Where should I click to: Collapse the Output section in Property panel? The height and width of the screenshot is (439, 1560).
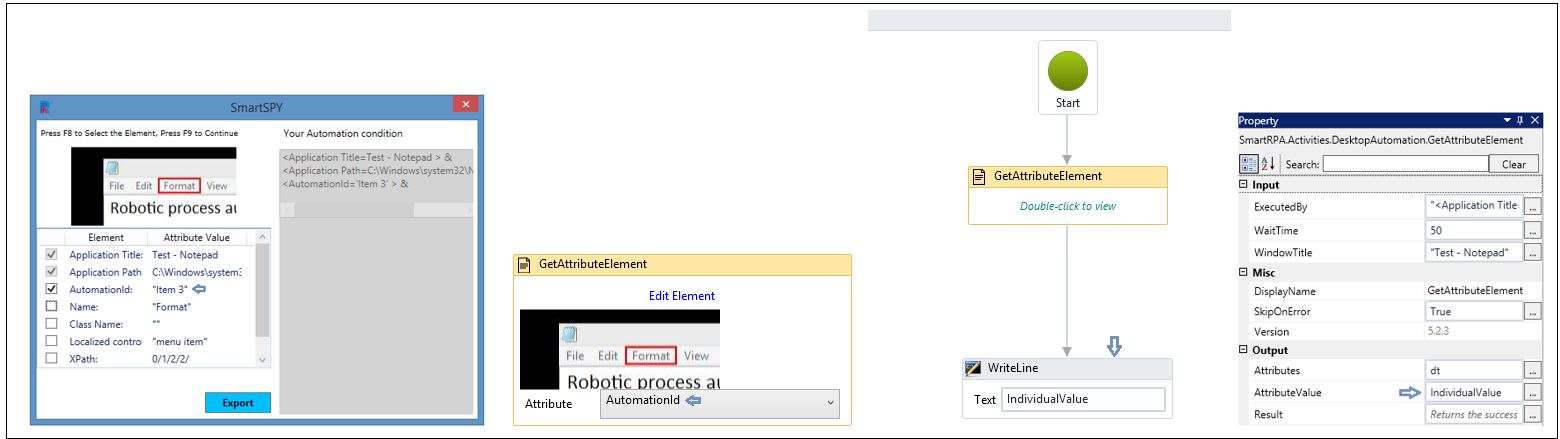pos(1244,351)
